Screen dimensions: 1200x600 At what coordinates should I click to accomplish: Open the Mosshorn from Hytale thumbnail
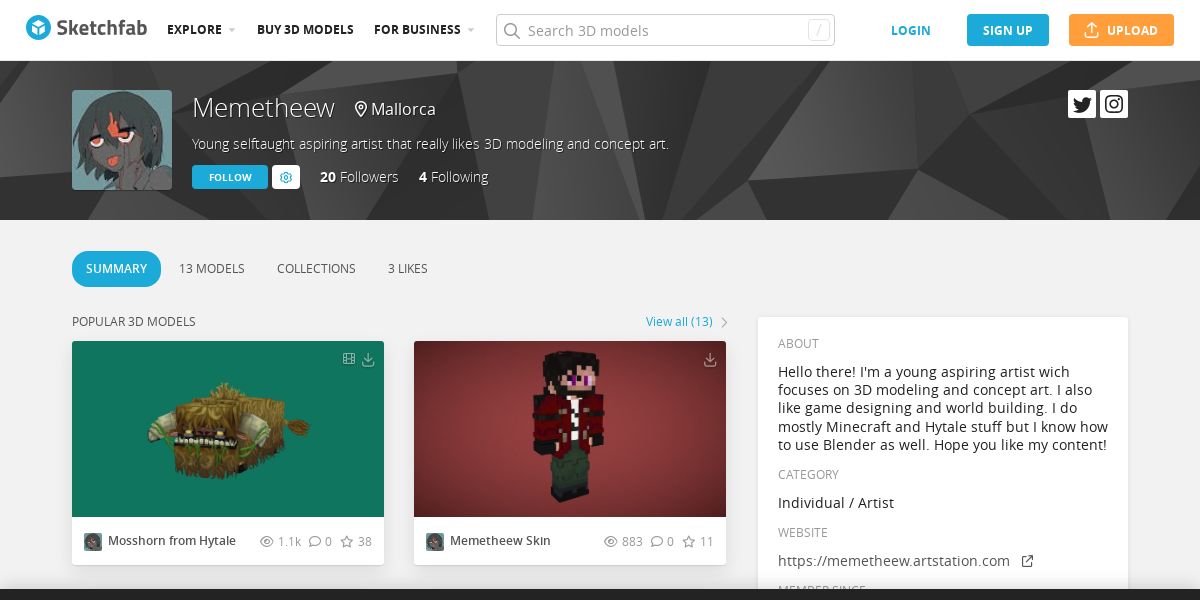tap(228, 429)
